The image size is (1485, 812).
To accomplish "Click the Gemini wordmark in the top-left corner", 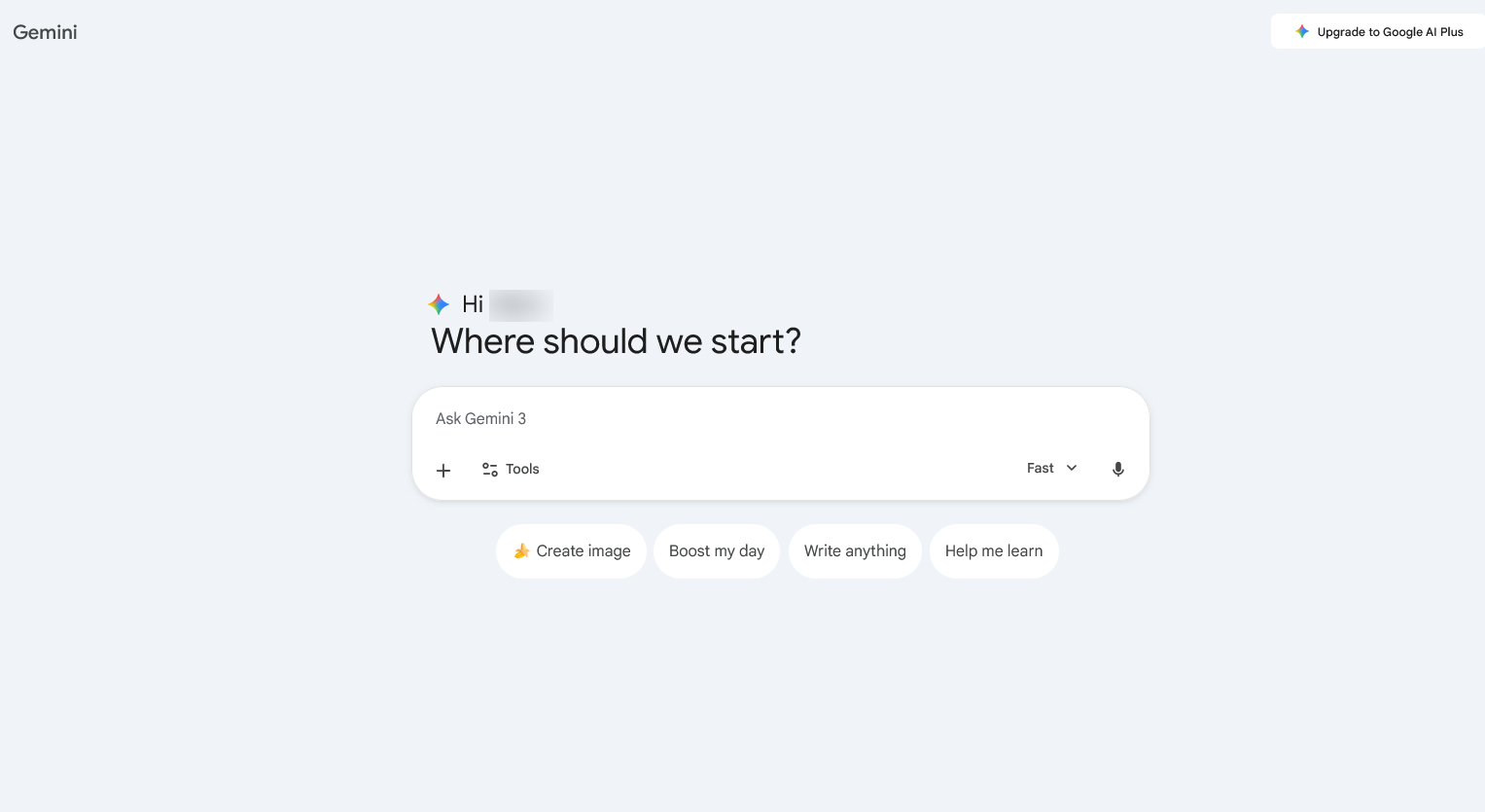I will pos(45,32).
